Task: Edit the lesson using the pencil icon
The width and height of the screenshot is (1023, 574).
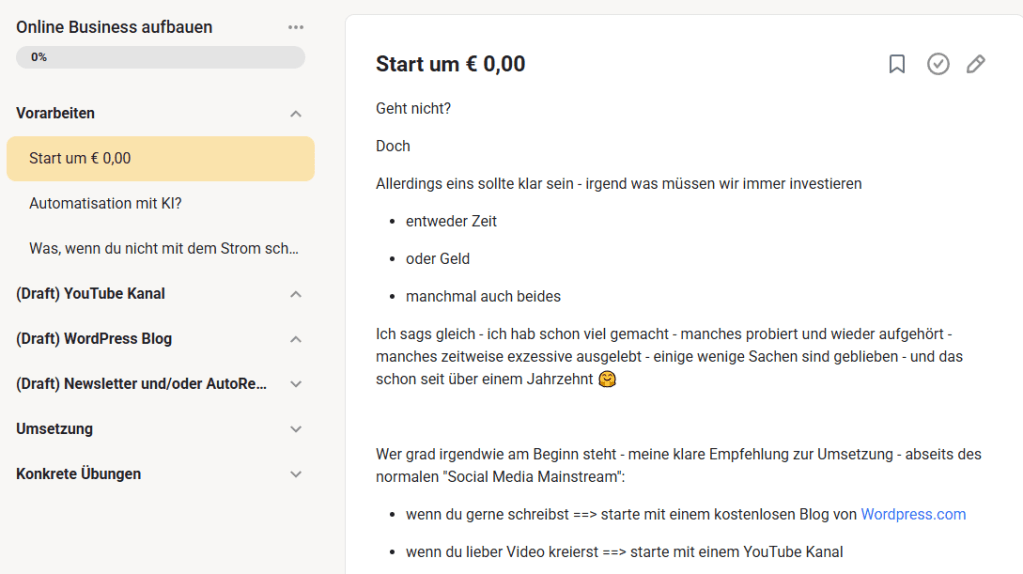Action: [976, 64]
